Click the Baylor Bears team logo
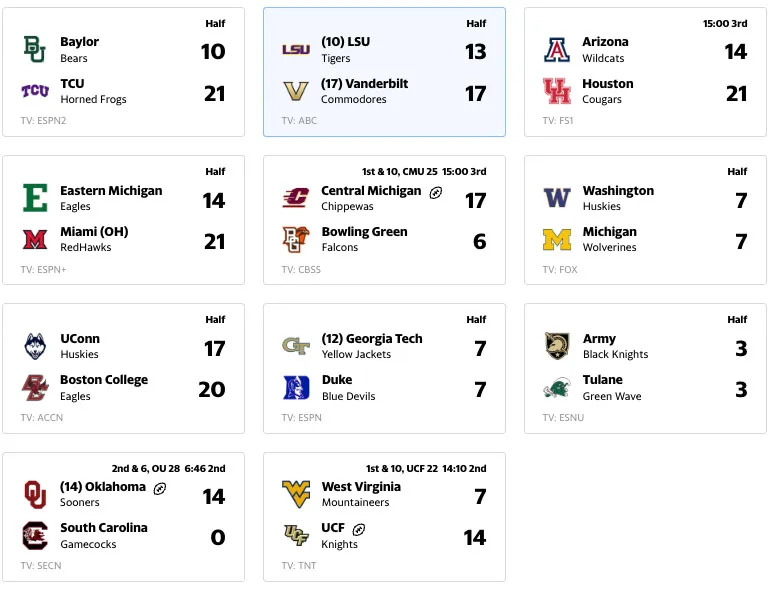The width and height of the screenshot is (771, 589). click(35, 50)
